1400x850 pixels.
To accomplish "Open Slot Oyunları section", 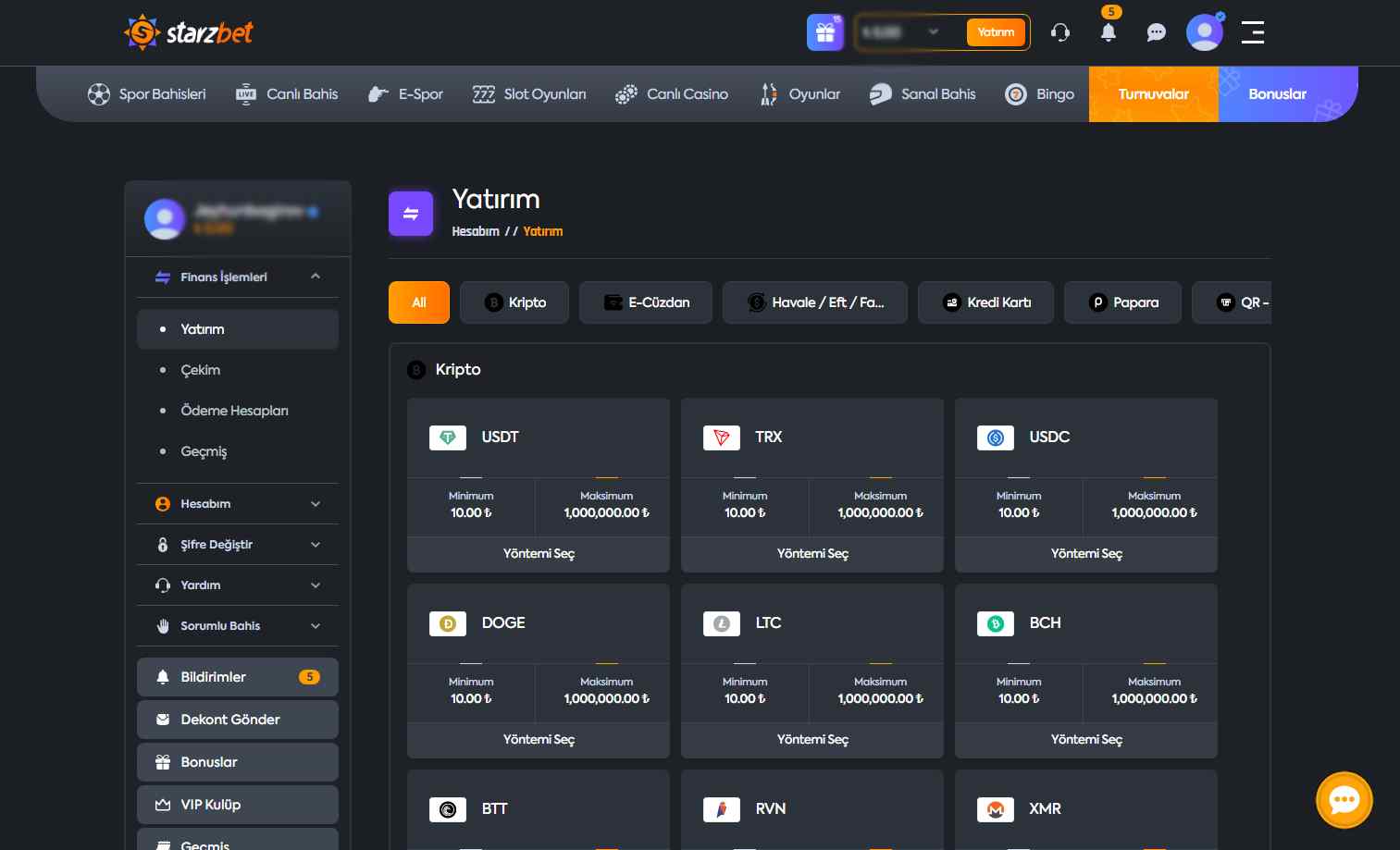I will pyautogui.click(x=529, y=94).
